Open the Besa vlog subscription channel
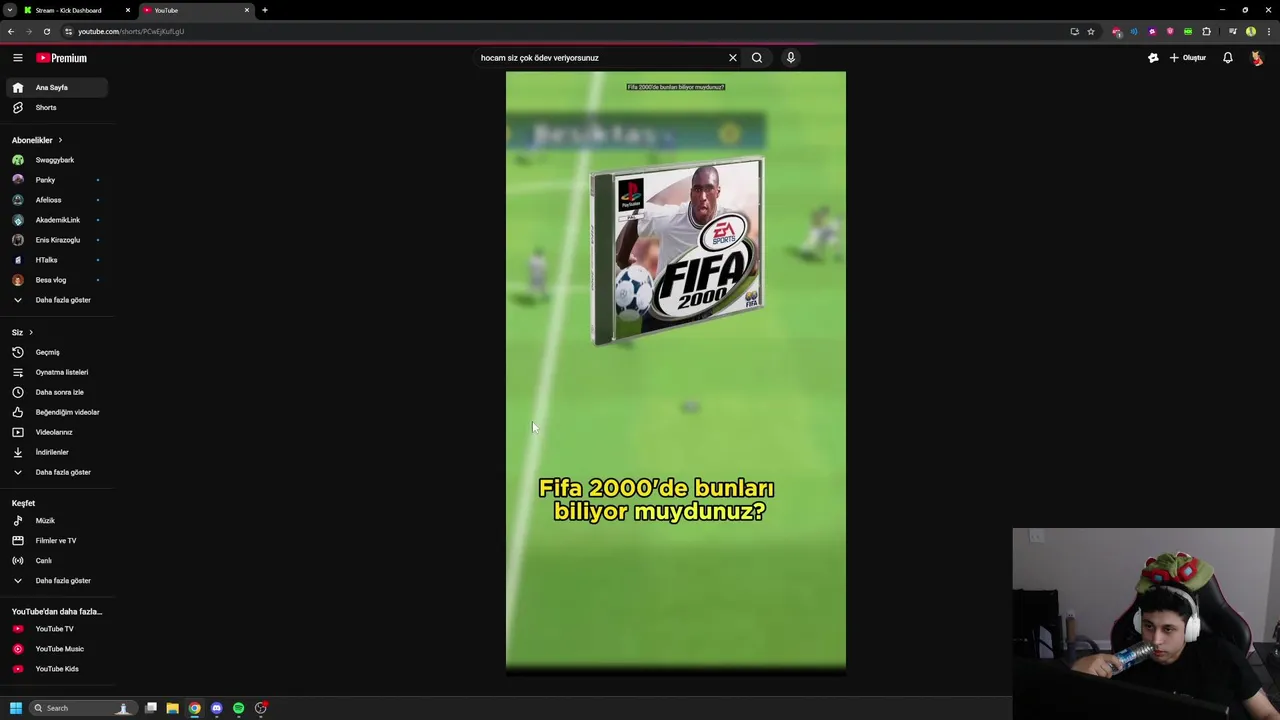The image size is (1280, 720). pyautogui.click(x=56, y=280)
